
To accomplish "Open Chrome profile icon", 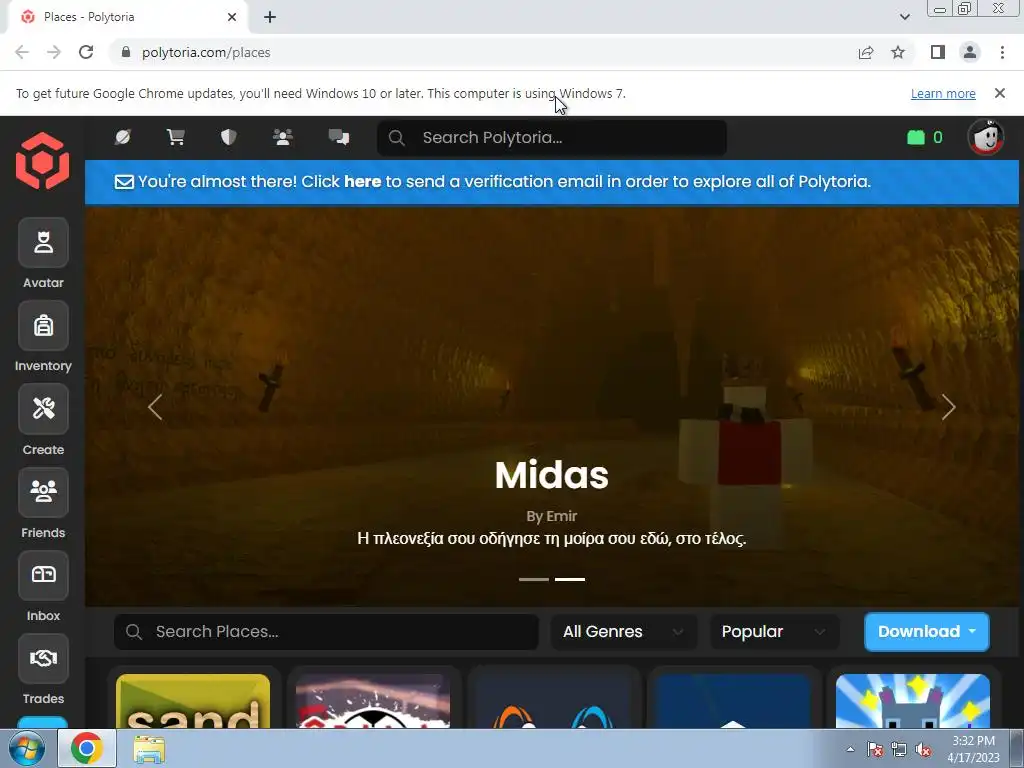I will pyautogui.click(x=970, y=52).
